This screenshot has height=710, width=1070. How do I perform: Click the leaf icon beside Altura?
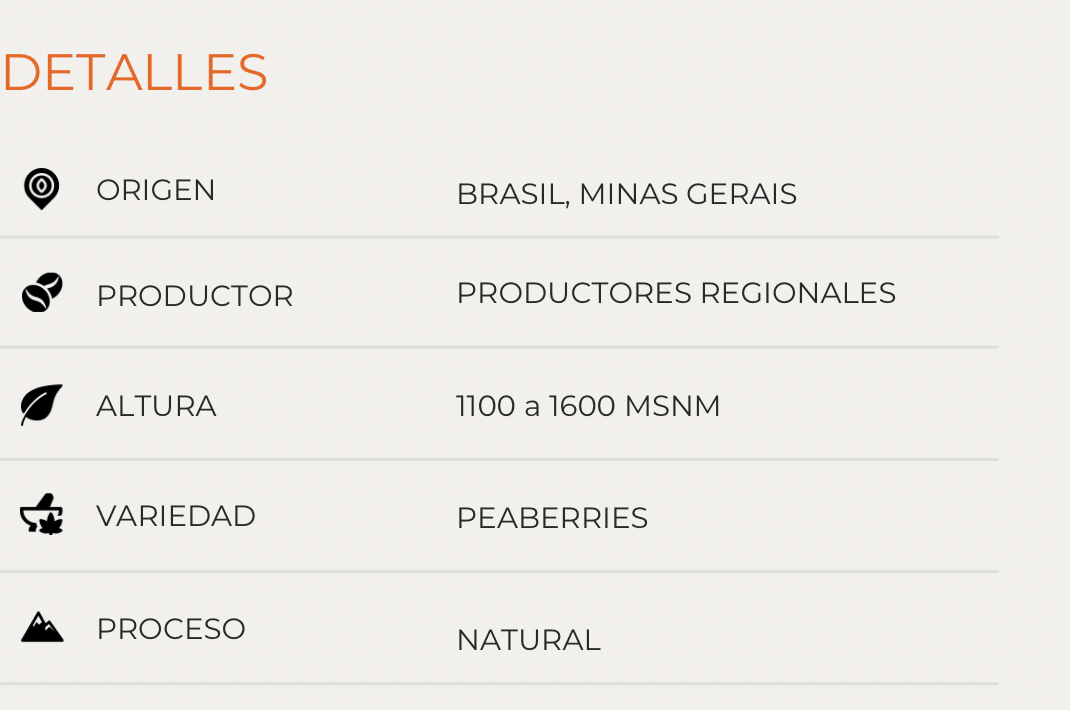[42, 405]
